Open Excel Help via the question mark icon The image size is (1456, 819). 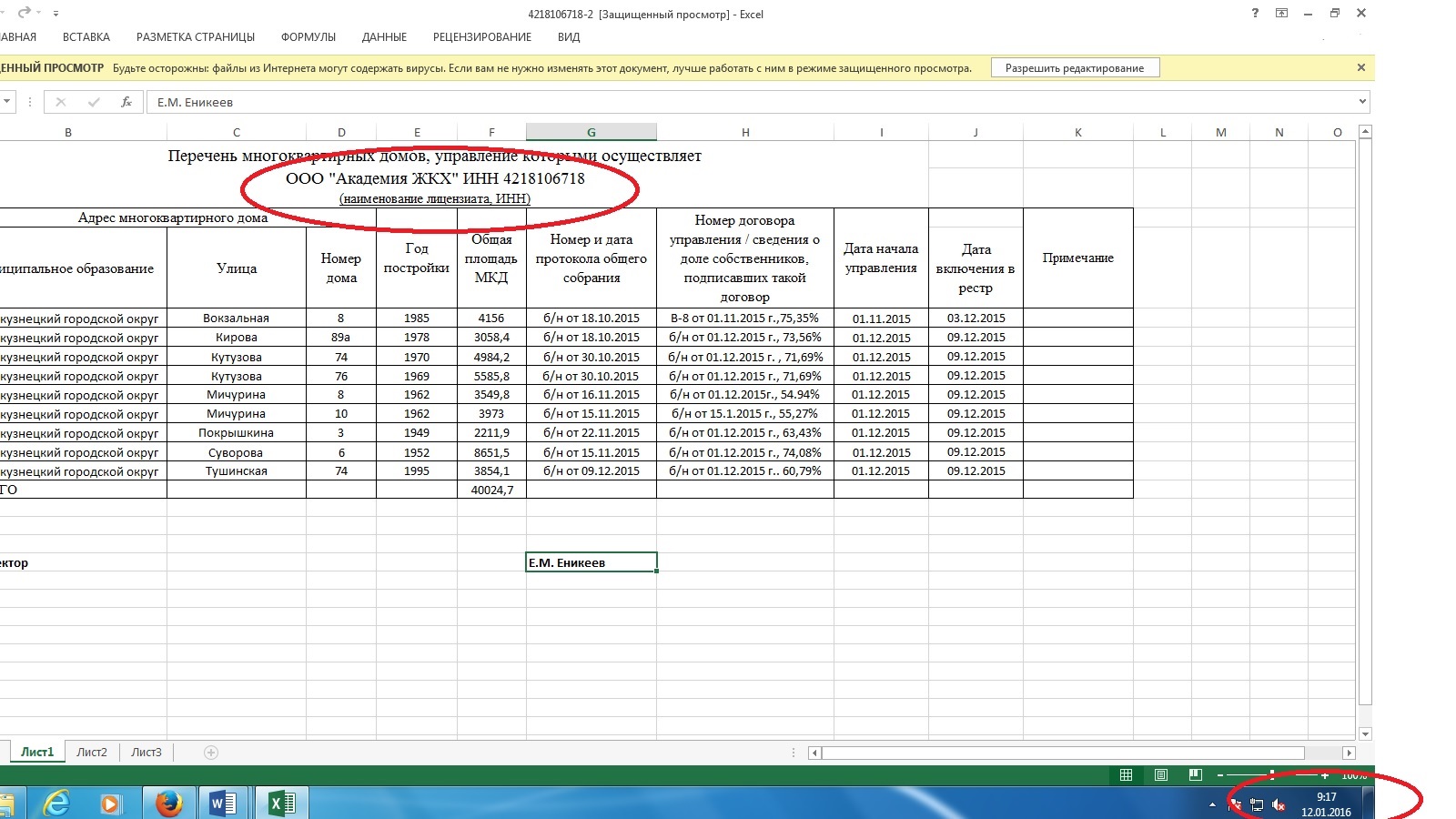(x=1255, y=14)
